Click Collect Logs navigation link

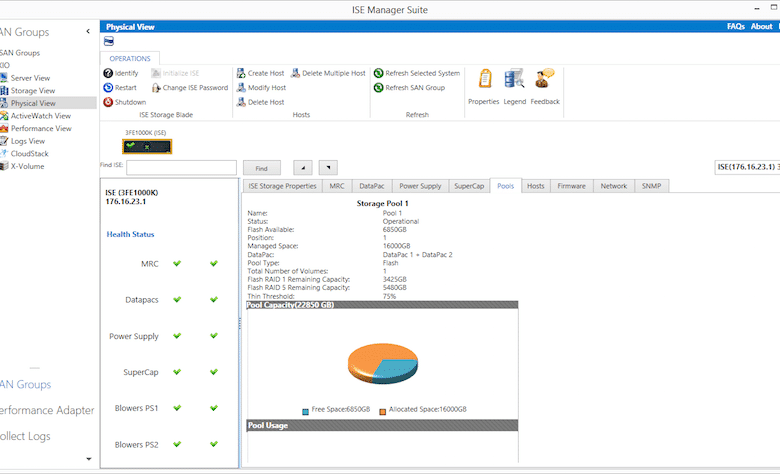coord(25,436)
